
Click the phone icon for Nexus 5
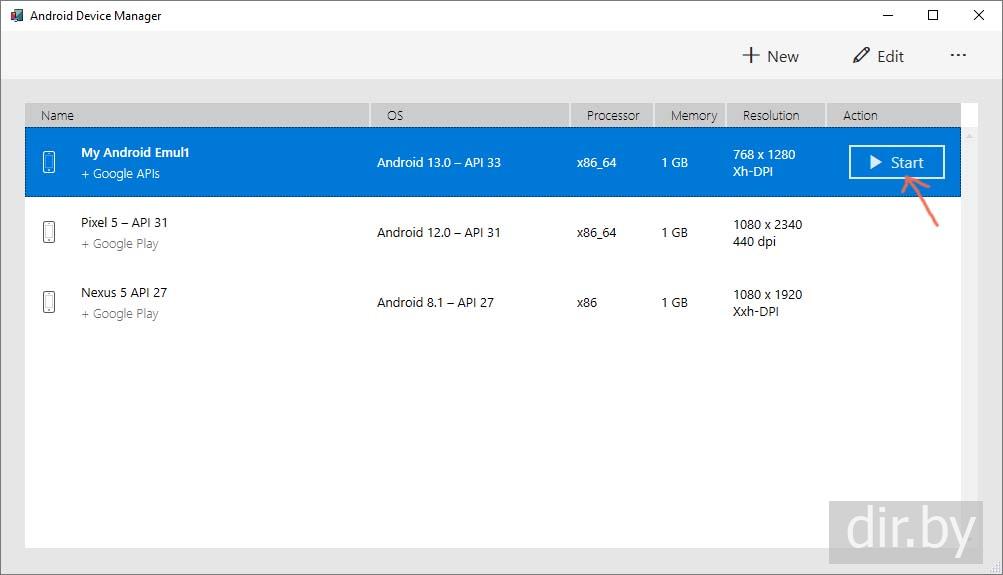pos(49,302)
